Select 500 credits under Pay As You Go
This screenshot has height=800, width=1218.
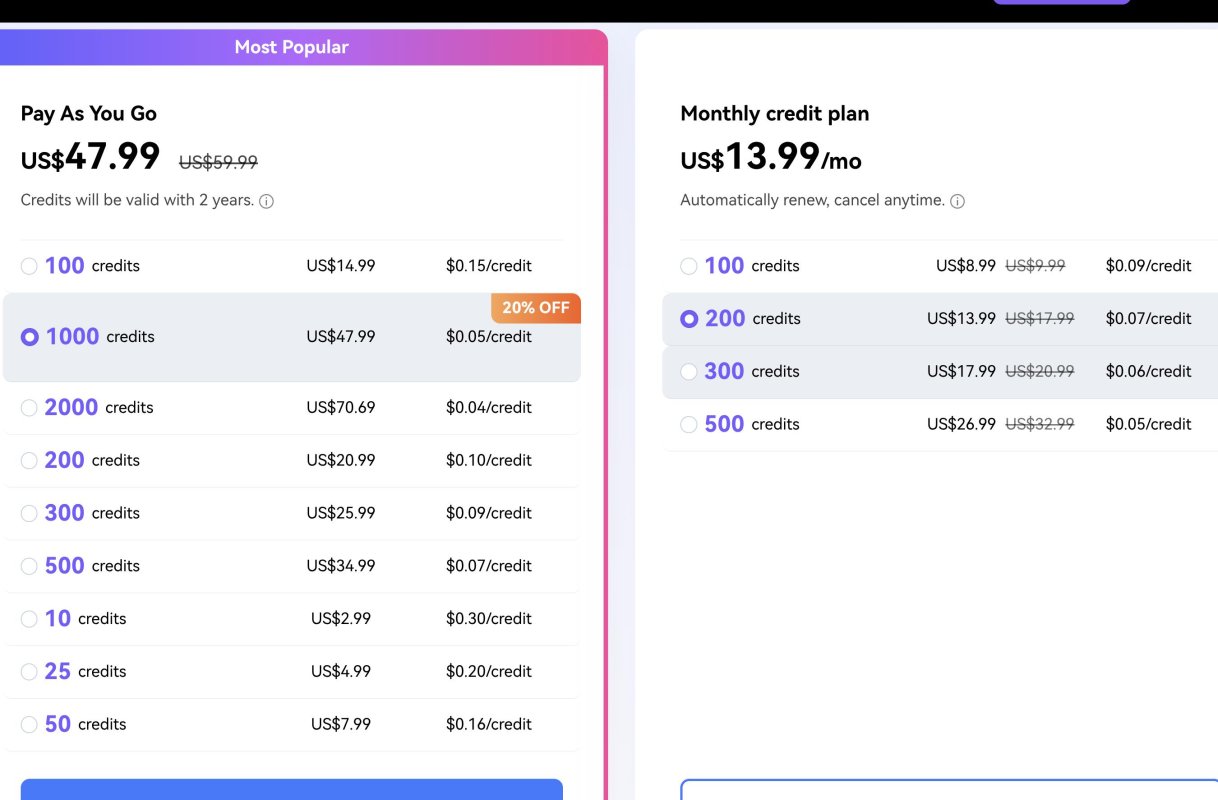pos(29,565)
